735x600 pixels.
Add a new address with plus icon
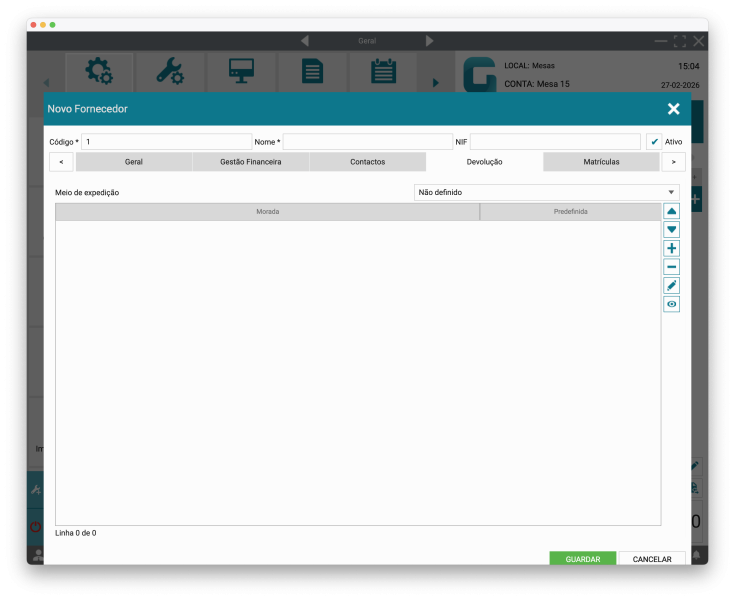(671, 248)
